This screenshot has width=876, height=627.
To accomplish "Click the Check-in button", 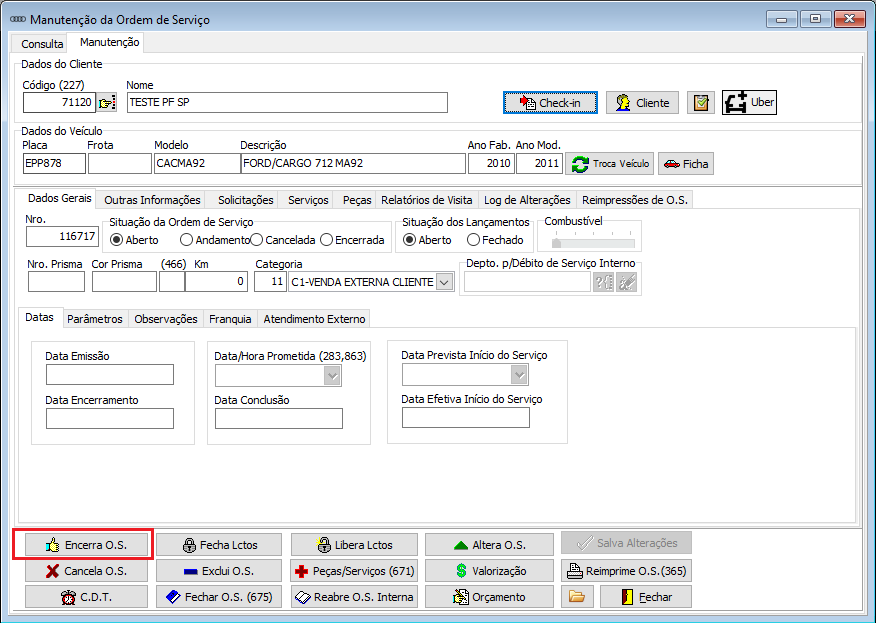I will [550, 103].
